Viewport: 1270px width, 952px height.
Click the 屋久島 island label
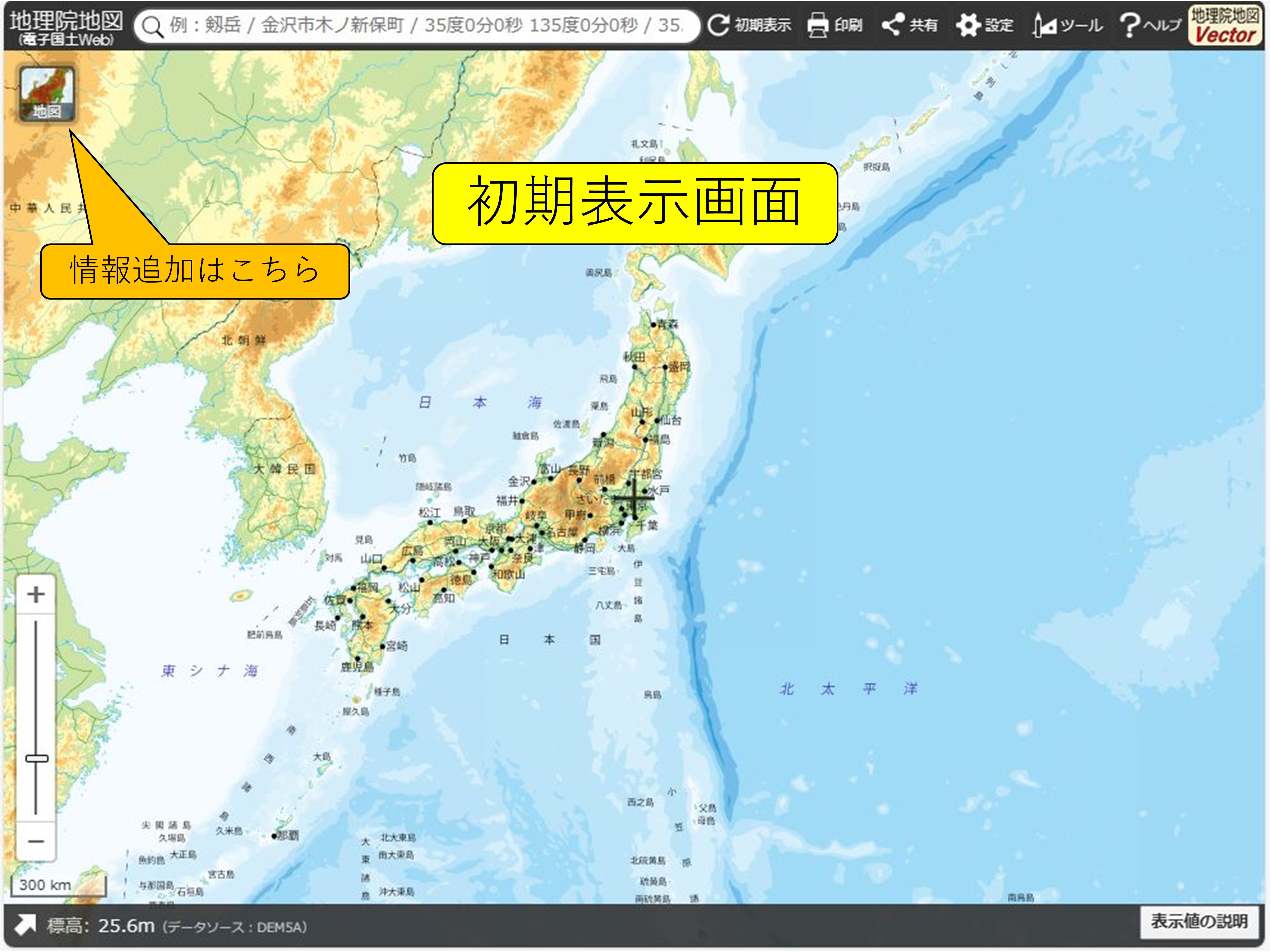click(x=356, y=712)
